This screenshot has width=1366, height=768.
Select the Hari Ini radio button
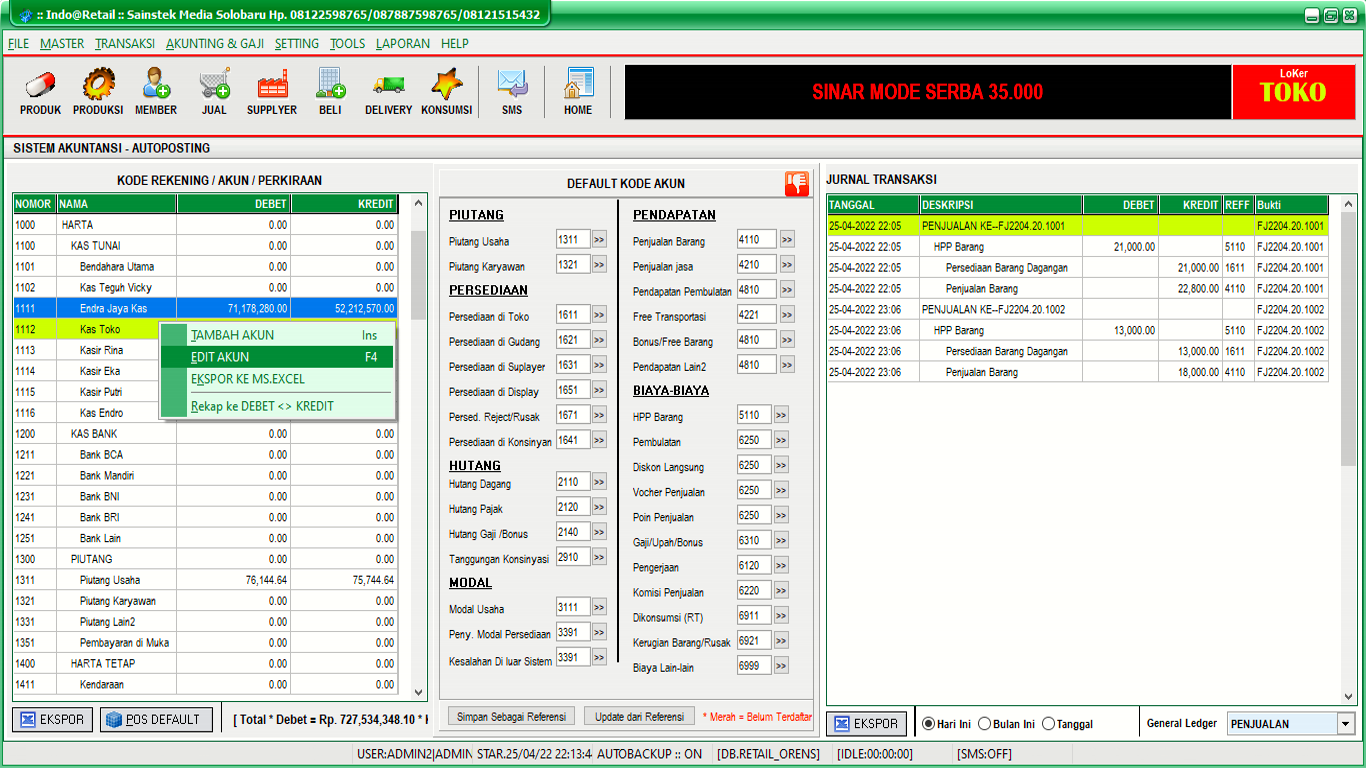coord(928,724)
